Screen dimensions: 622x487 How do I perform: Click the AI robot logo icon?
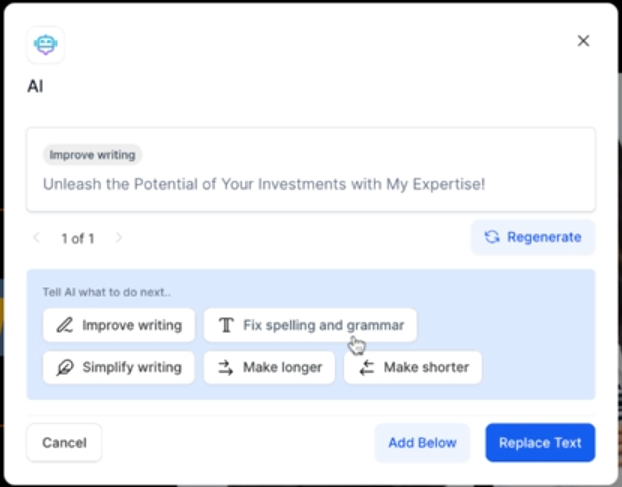(45, 44)
